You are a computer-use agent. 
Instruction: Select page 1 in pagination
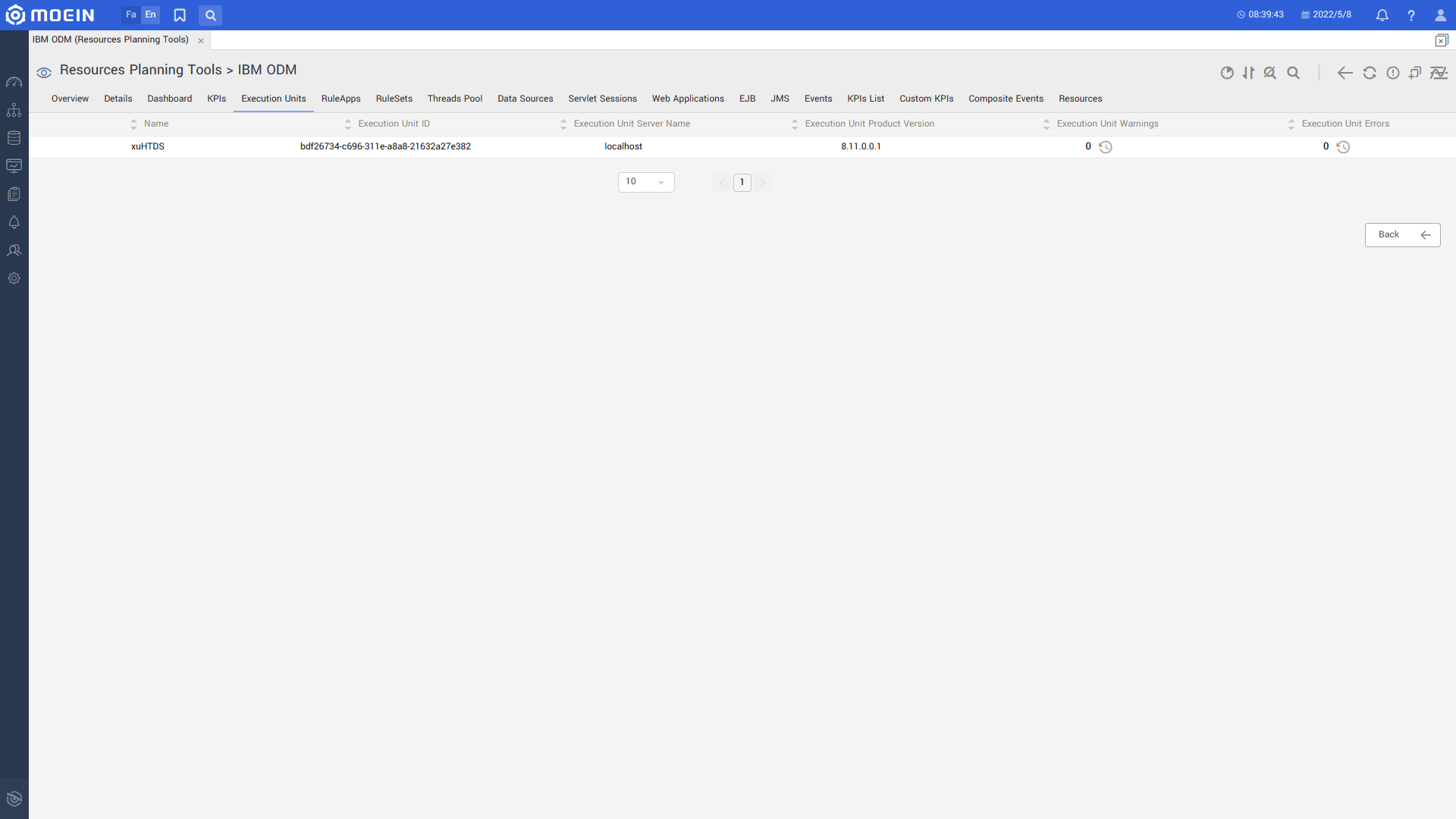742,183
